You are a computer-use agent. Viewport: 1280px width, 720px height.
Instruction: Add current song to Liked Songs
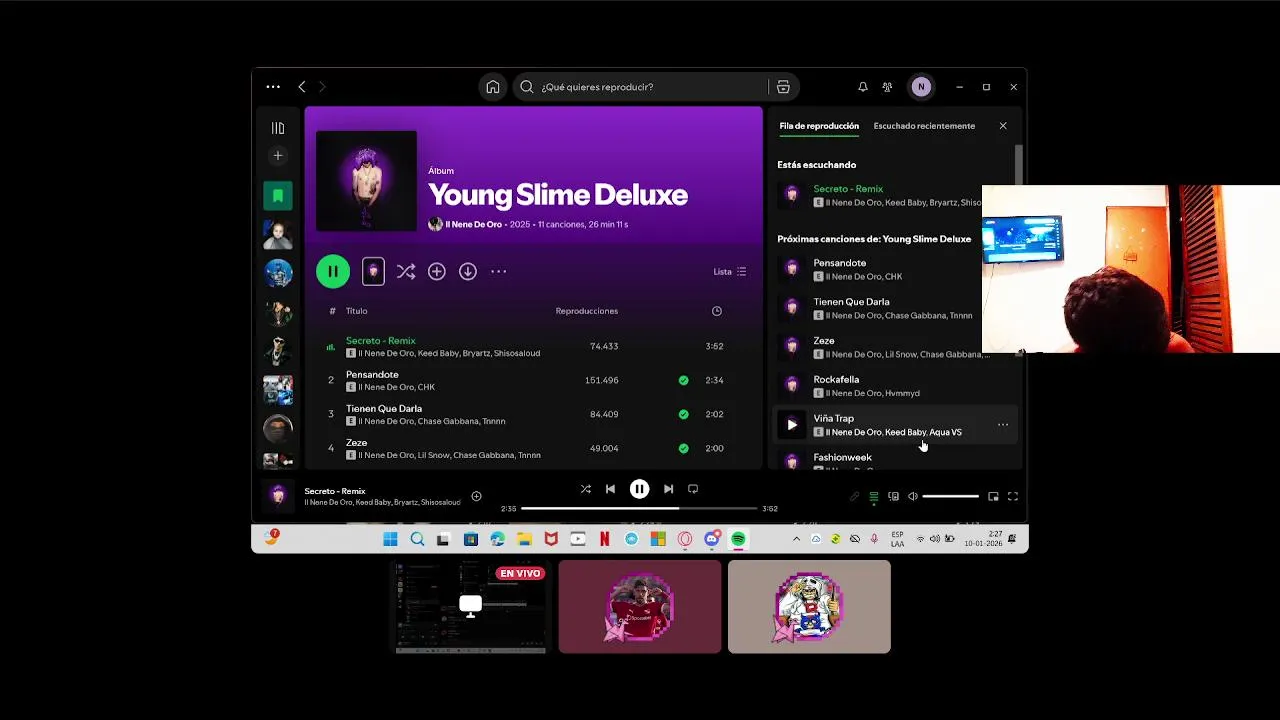click(x=476, y=496)
